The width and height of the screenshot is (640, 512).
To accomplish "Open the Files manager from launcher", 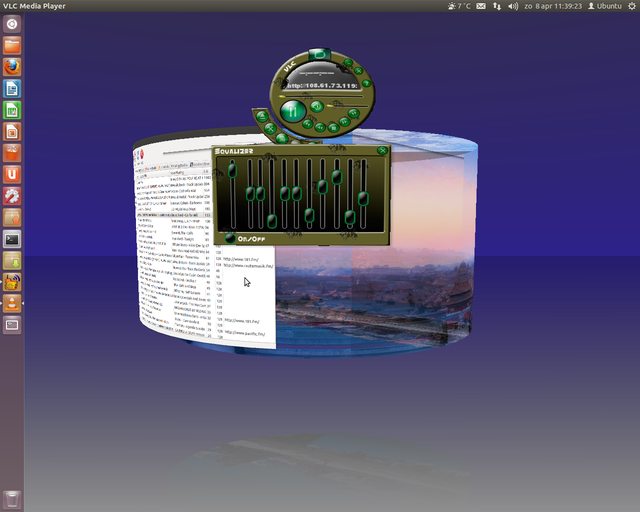I will coord(12,45).
